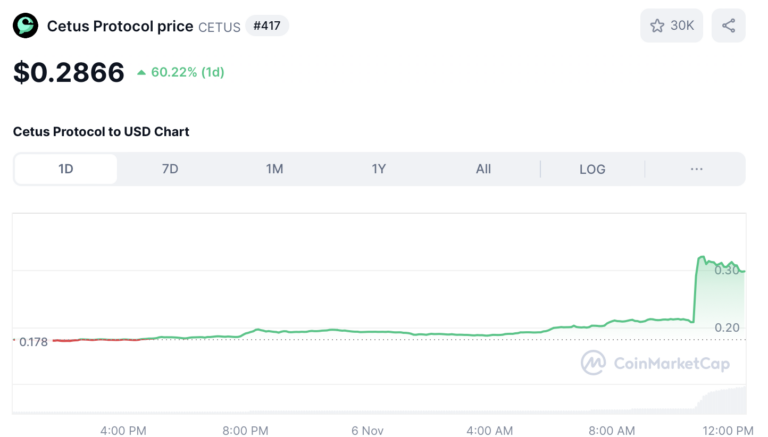The width and height of the screenshot is (768, 437).
Task: Show the 1Y price chart
Action: pyautogui.click(x=379, y=169)
